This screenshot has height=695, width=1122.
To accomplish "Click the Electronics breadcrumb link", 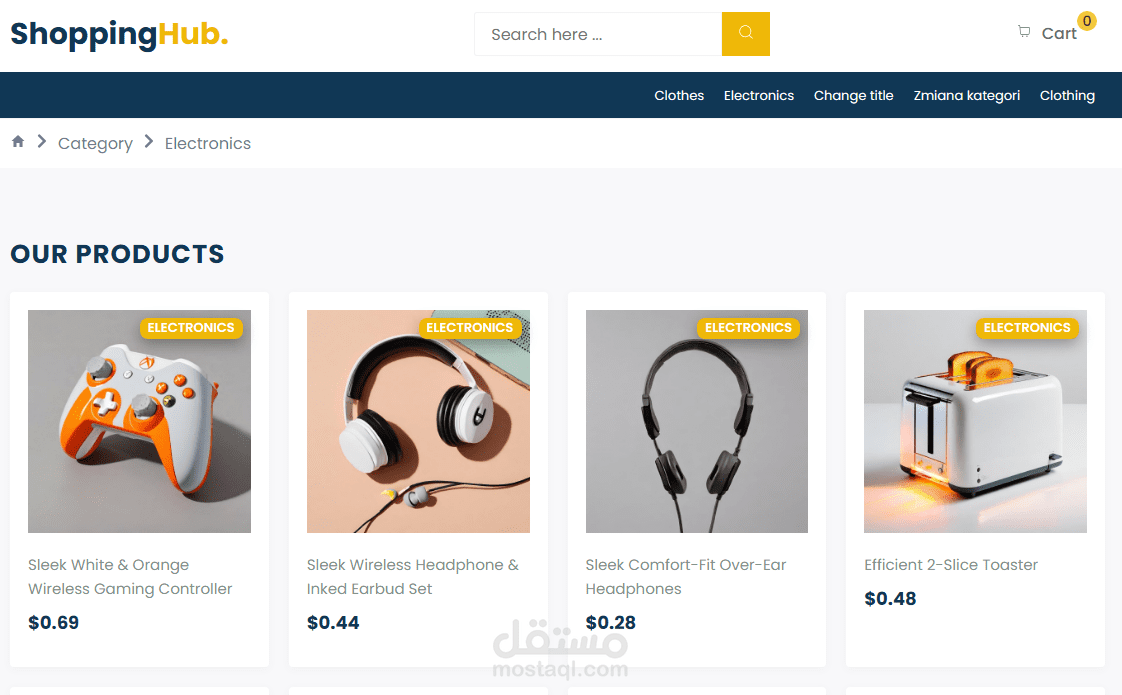I will [x=208, y=143].
